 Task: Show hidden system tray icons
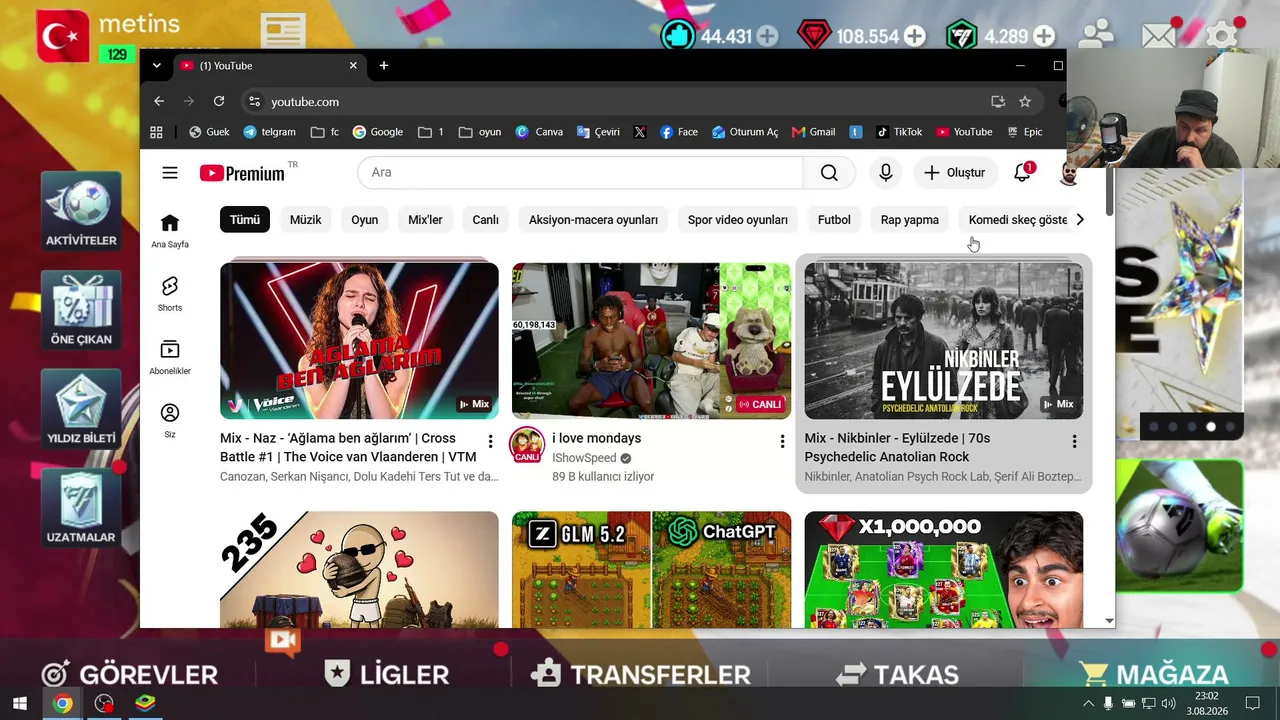[x=1088, y=703]
